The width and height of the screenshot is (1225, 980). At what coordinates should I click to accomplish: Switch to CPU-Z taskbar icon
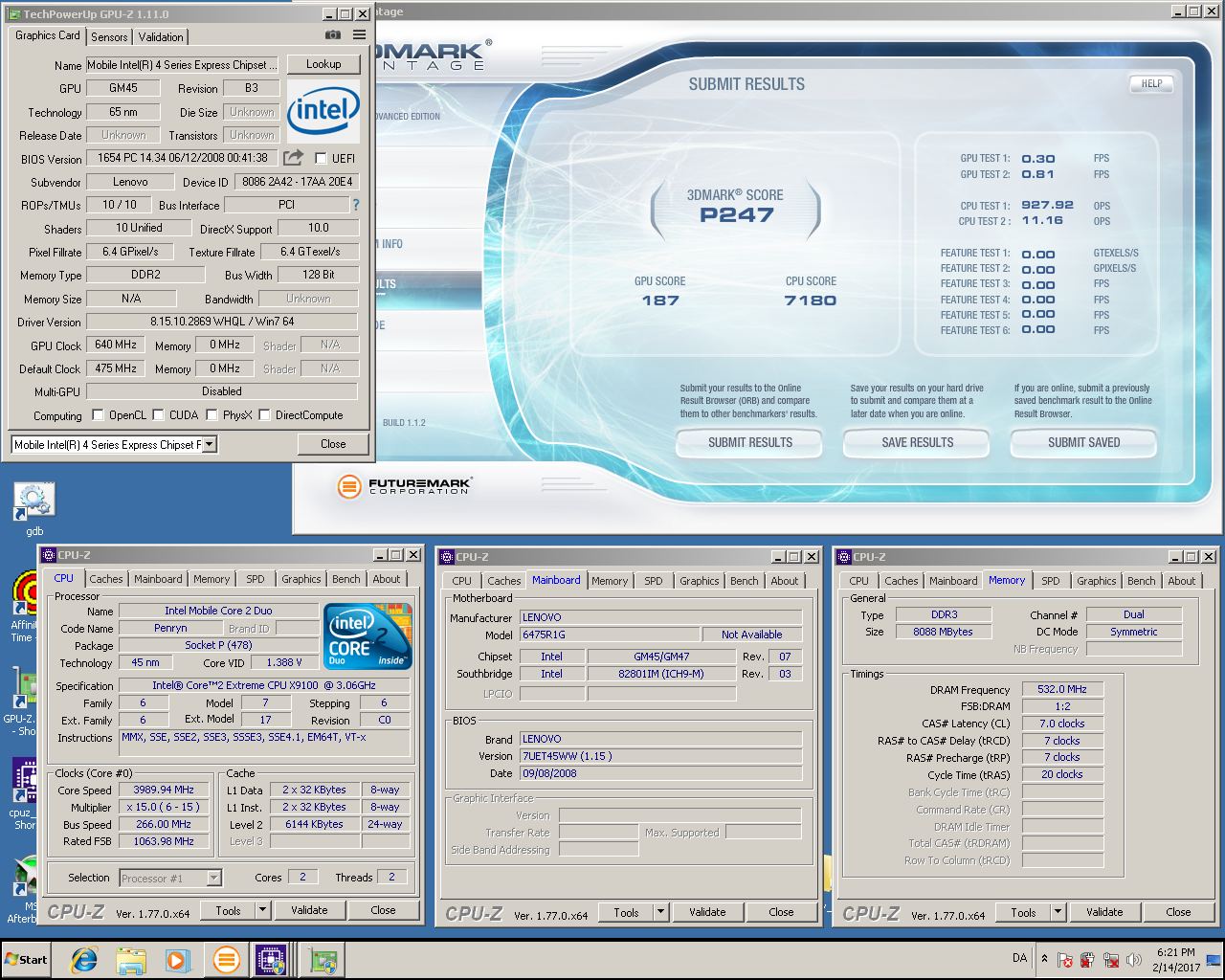pyautogui.click(x=271, y=960)
